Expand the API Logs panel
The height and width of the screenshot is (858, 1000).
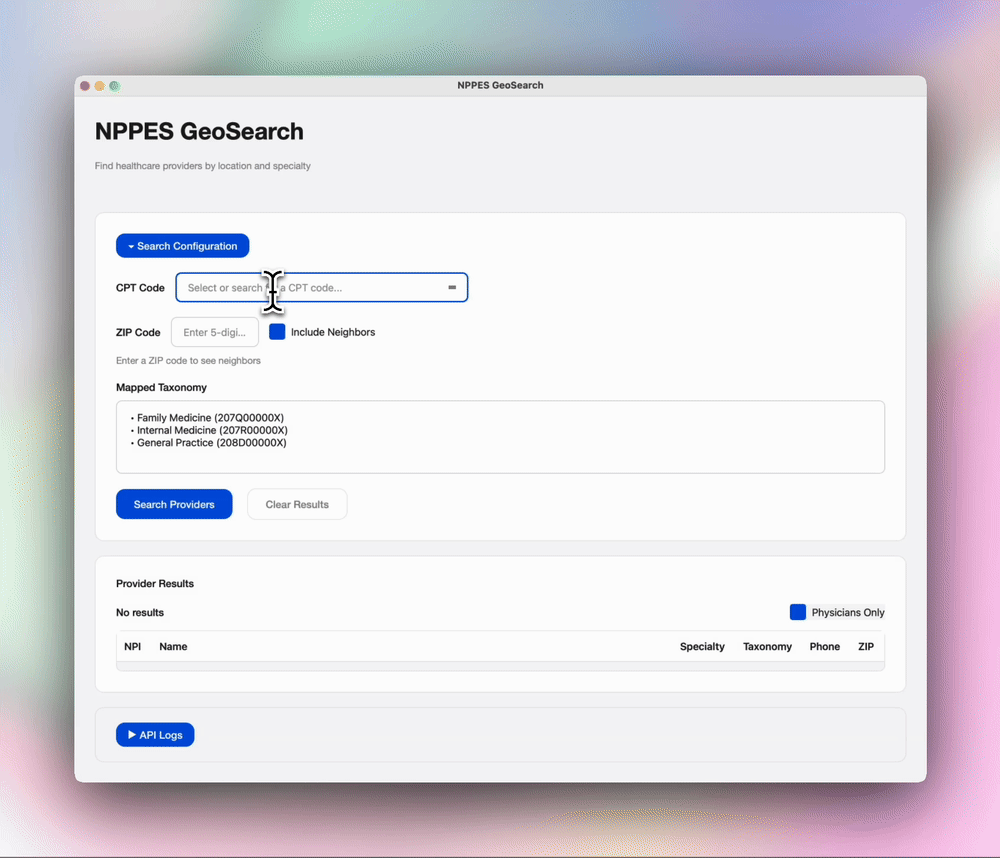point(155,734)
